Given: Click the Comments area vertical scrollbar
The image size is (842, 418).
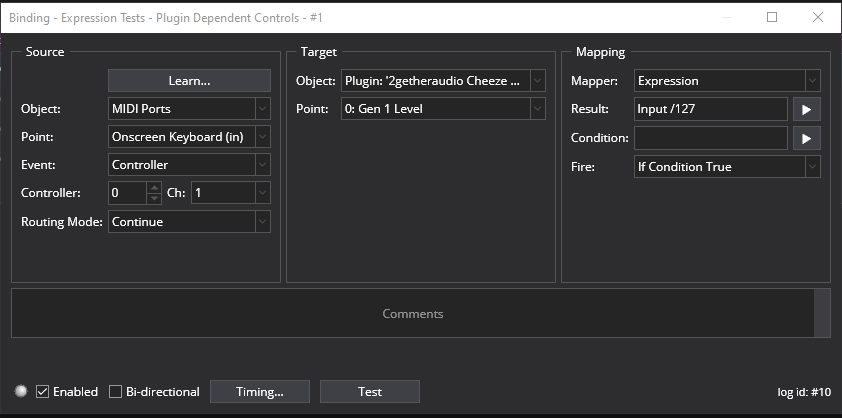Looking at the screenshot, I should [822, 314].
